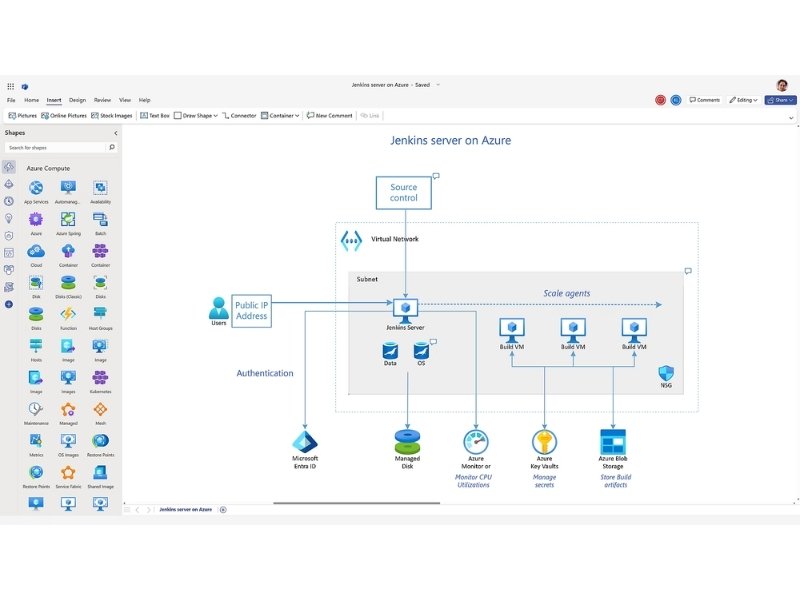Select the Service Fabric shape
This screenshot has width=800, height=600.
pyautogui.click(x=68, y=477)
